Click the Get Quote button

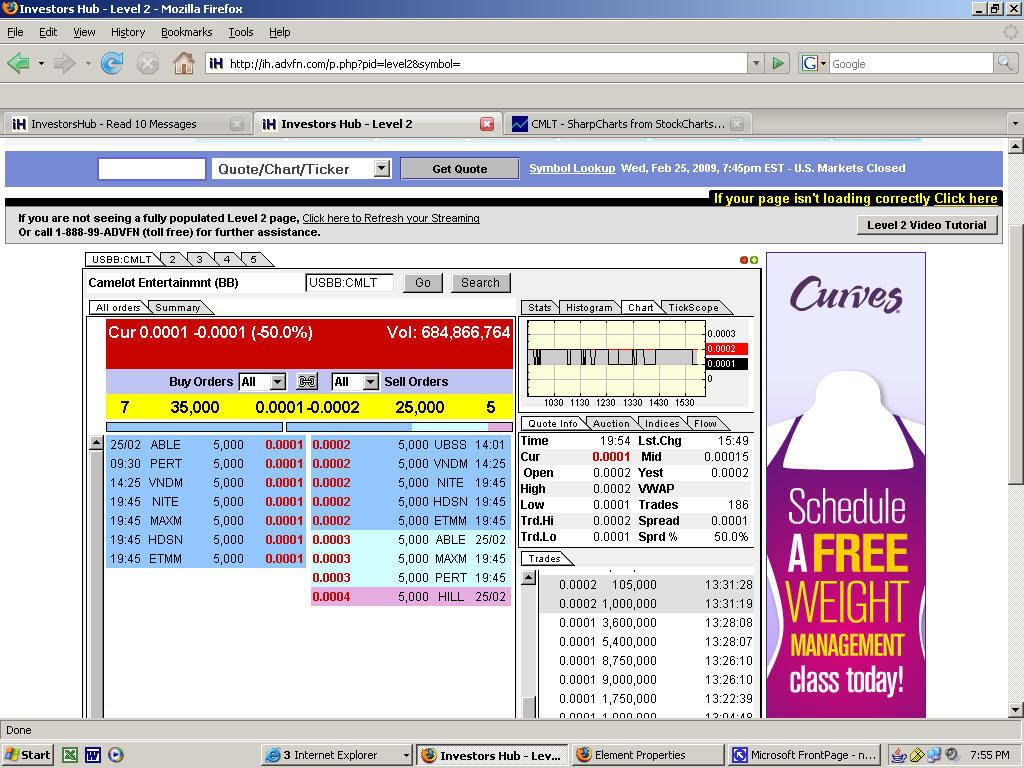pos(459,169)
